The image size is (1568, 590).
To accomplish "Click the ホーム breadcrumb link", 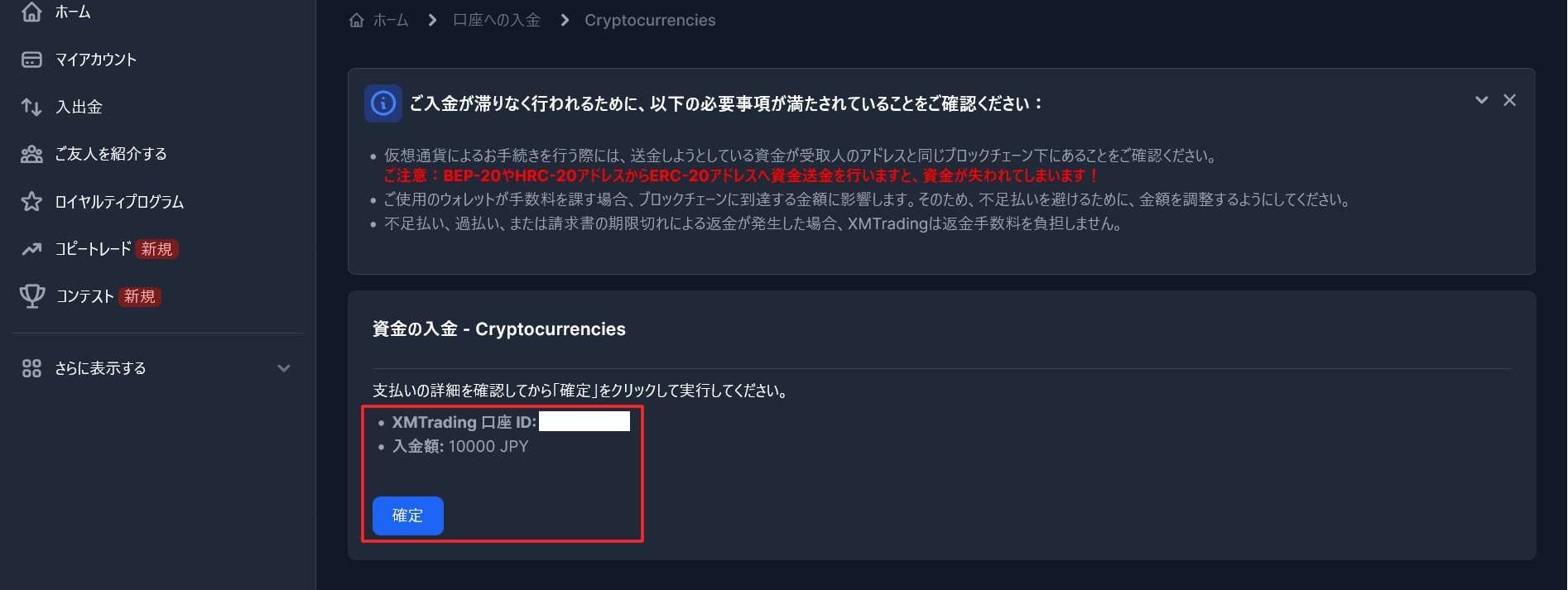I will [x=392, y=20].
